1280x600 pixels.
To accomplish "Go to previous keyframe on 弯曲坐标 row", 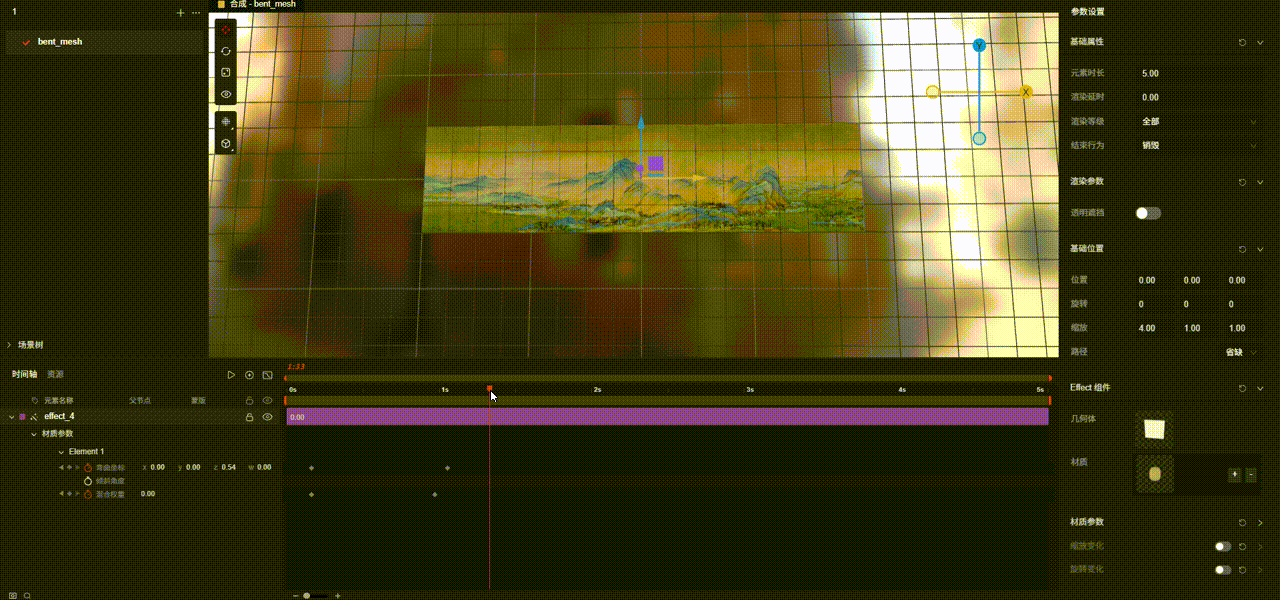I will 60,468.
